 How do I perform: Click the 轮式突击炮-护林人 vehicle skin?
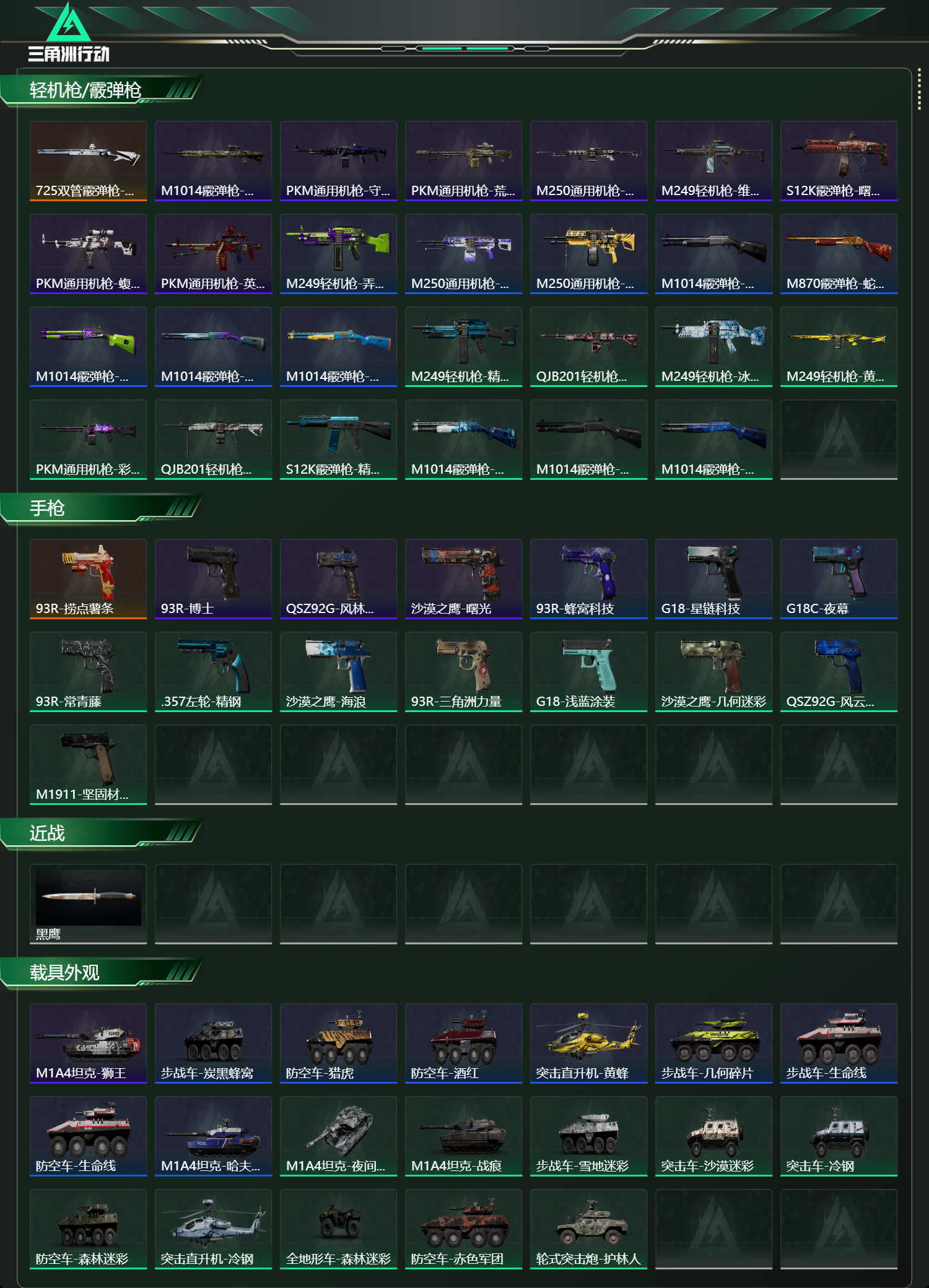(x=588, y=1229)
